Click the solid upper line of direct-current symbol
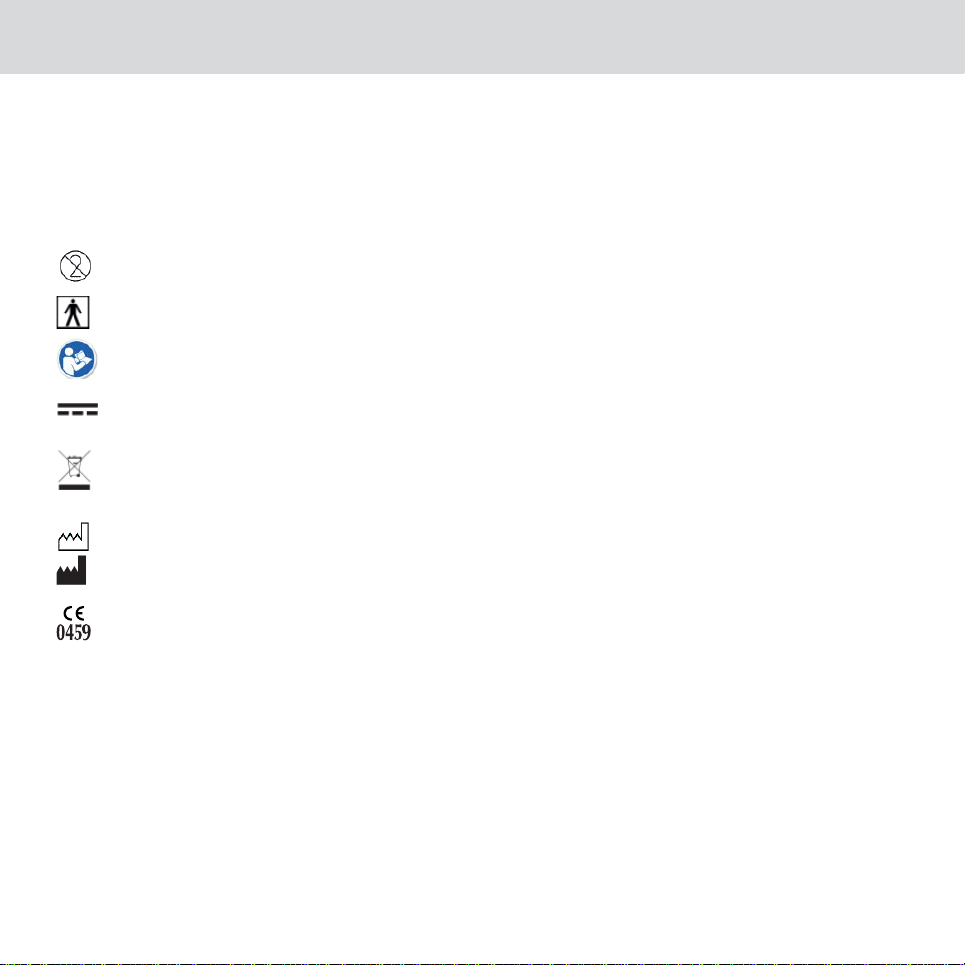Screen dimensions: 965x965 point(78,406)
